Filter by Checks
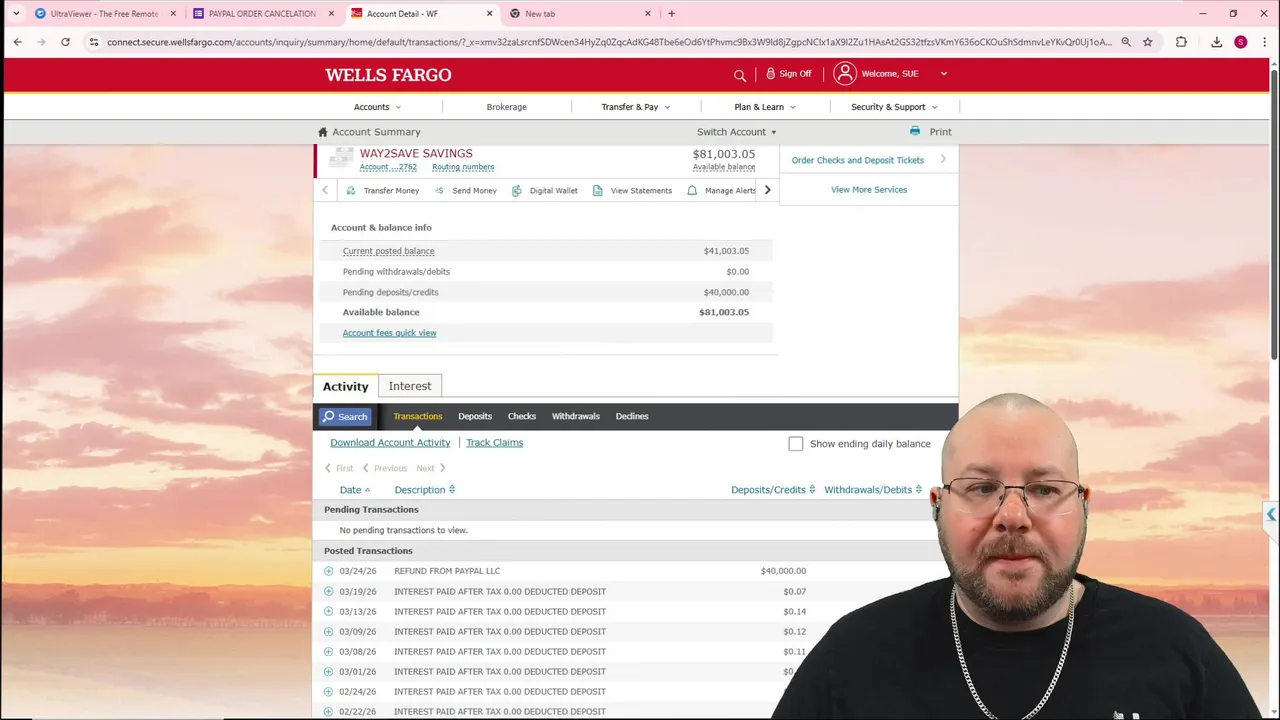This screenshot has height=720, width=1280. (522, 416)
